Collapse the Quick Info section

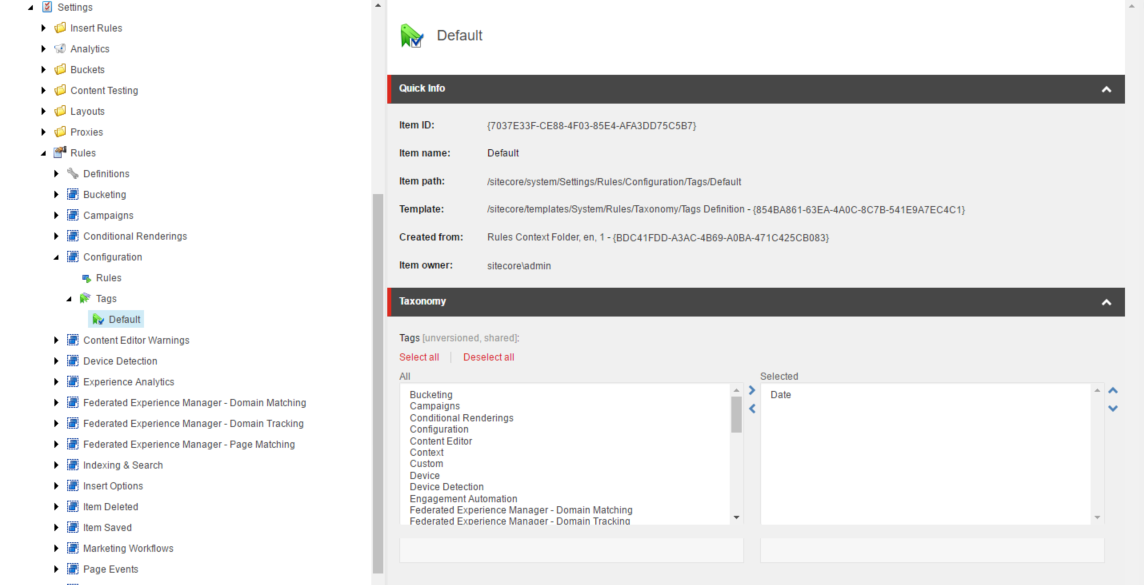1106,89
